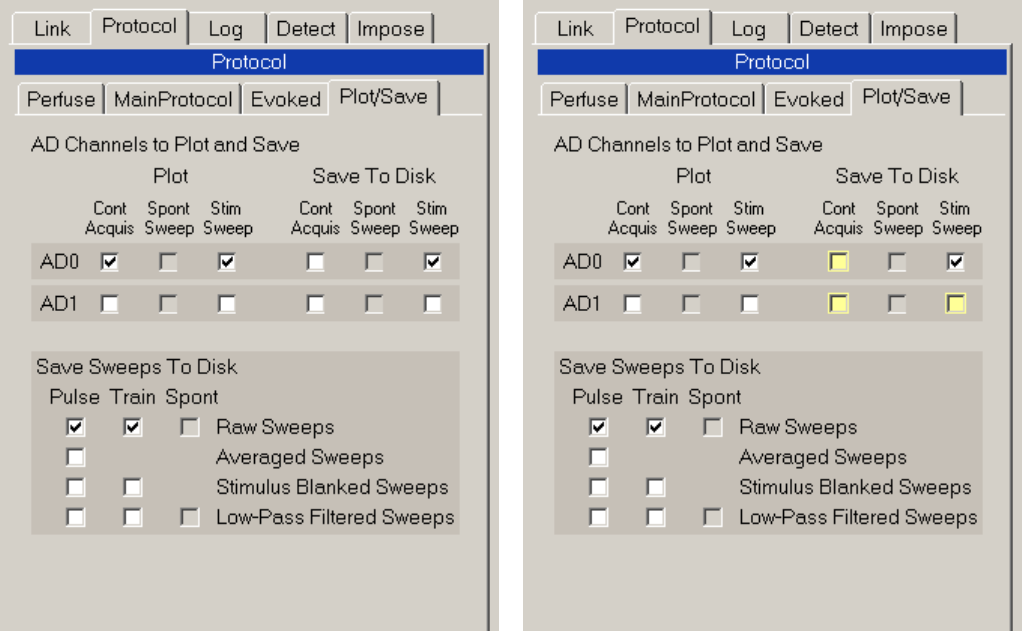Switch to Perfuse sub-tab in left panel

(61, 99)
